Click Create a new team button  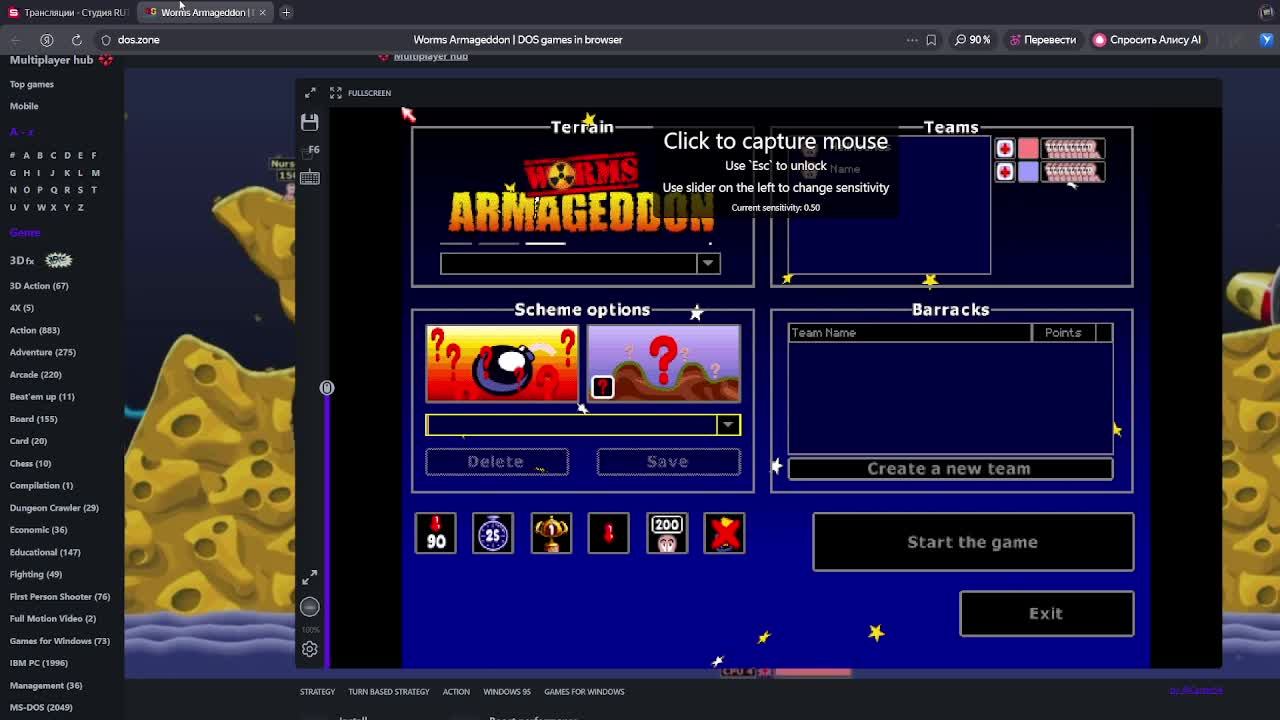(950, 469)
